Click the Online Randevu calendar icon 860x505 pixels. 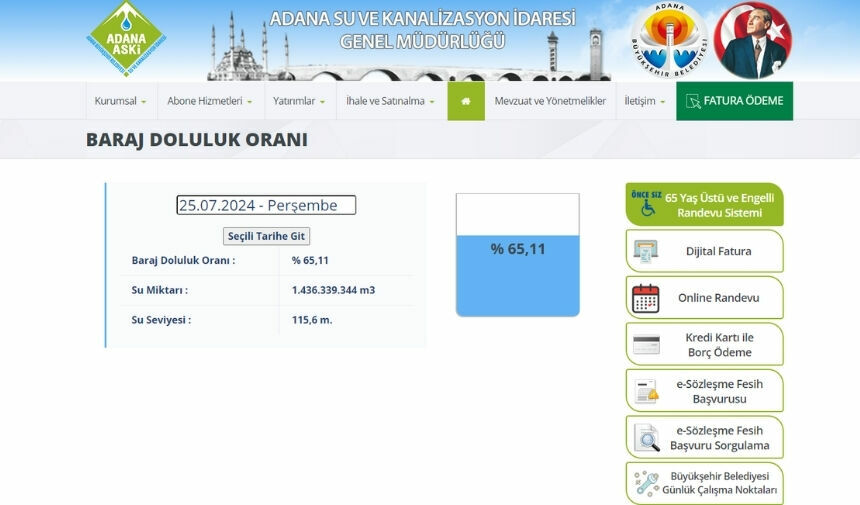pyautogui.click(x=646, y=298)
